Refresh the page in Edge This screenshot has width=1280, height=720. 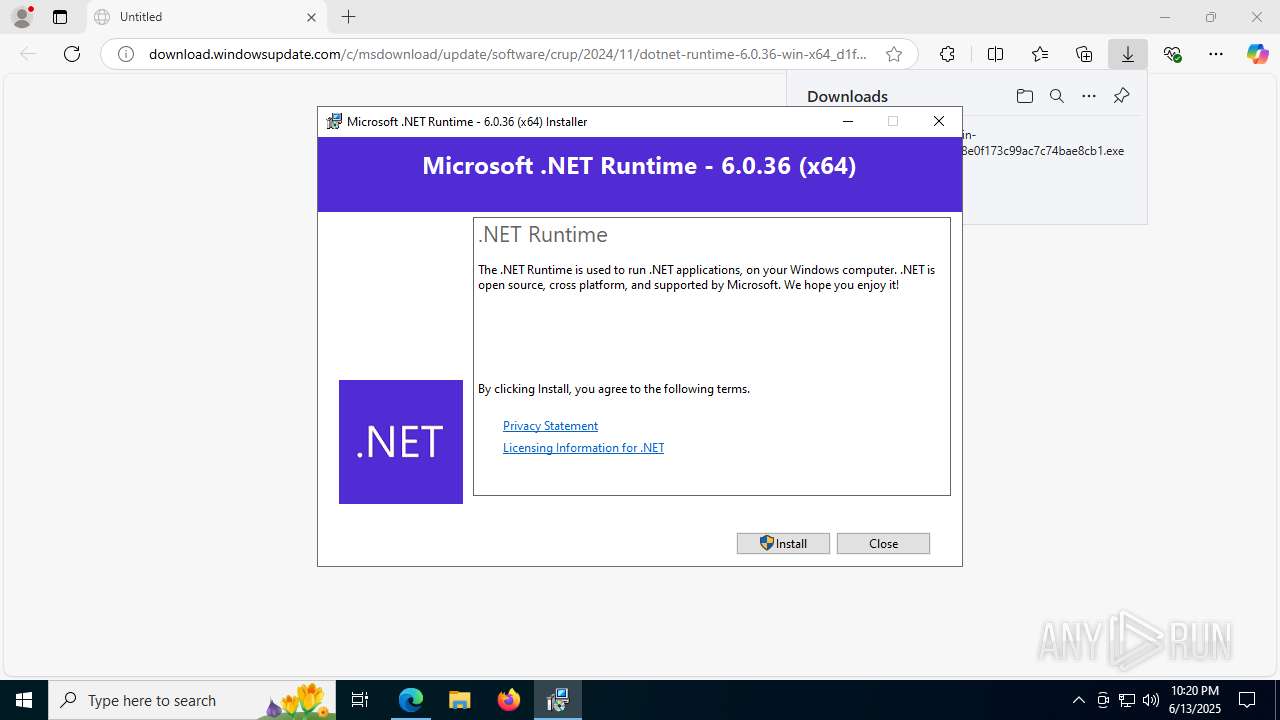(x=72, y=54)
